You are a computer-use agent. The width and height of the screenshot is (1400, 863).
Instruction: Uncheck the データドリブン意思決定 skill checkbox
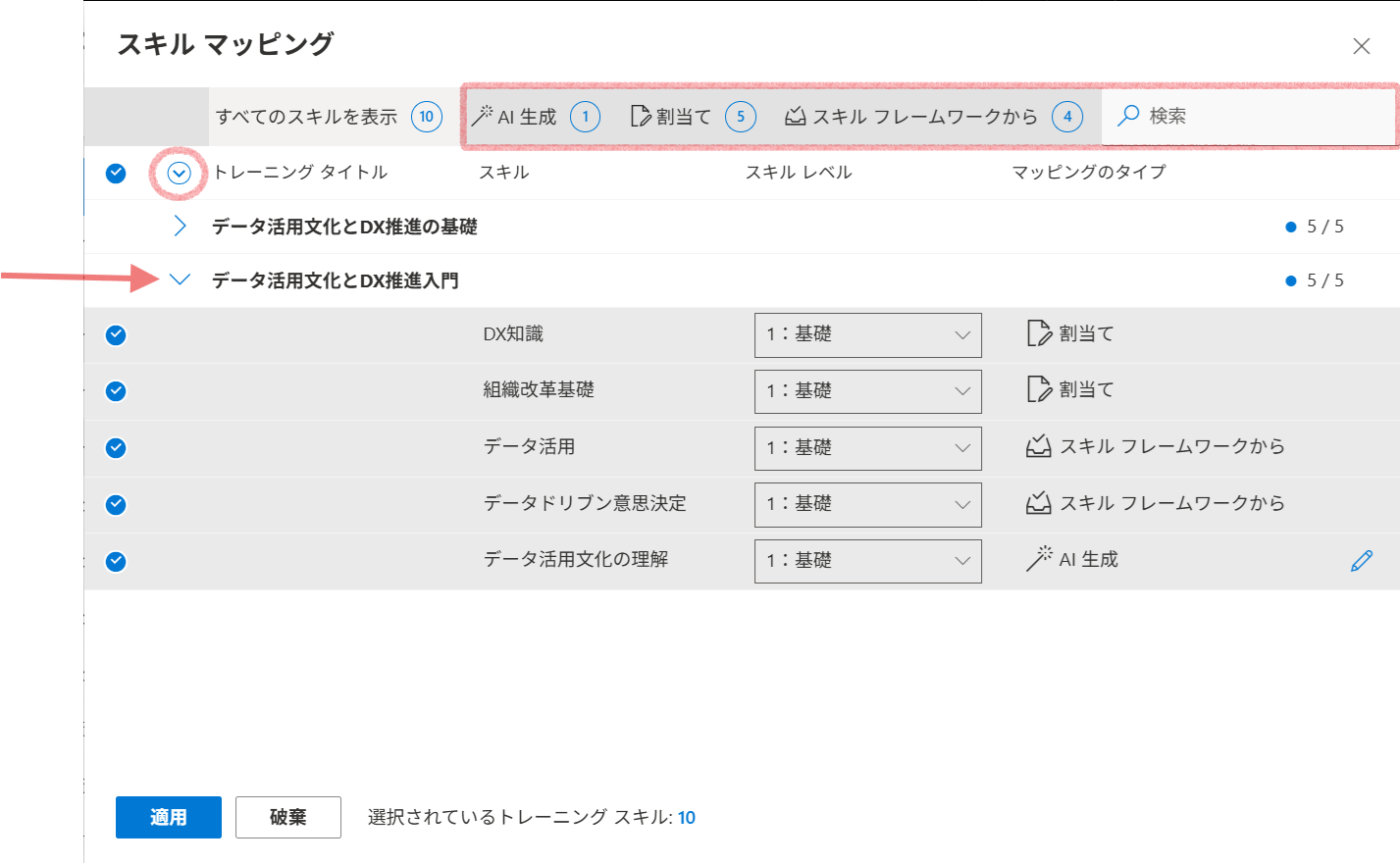(x=116, y=505)
